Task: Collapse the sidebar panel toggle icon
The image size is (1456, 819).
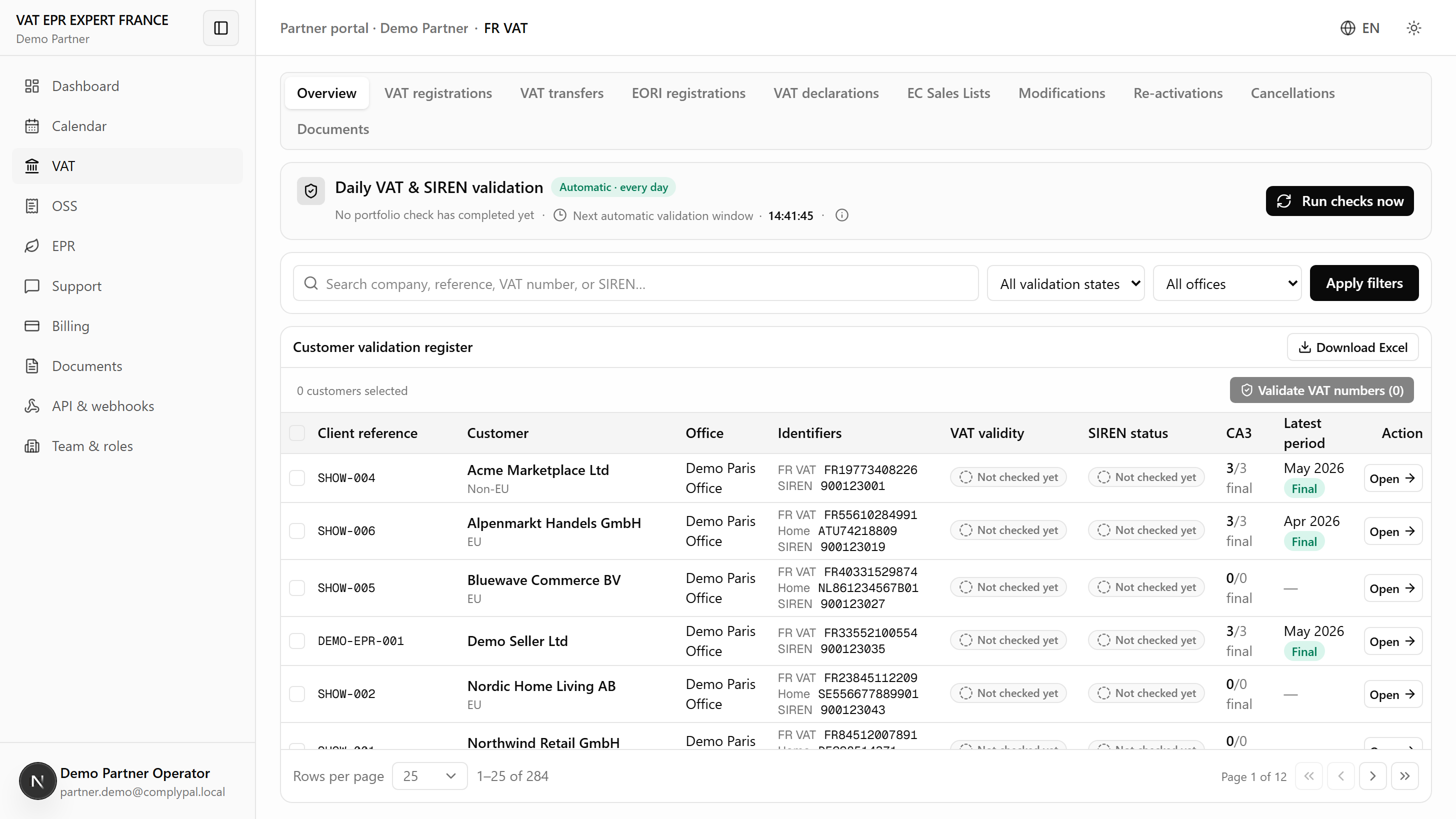Action: [x=220, y=27]
